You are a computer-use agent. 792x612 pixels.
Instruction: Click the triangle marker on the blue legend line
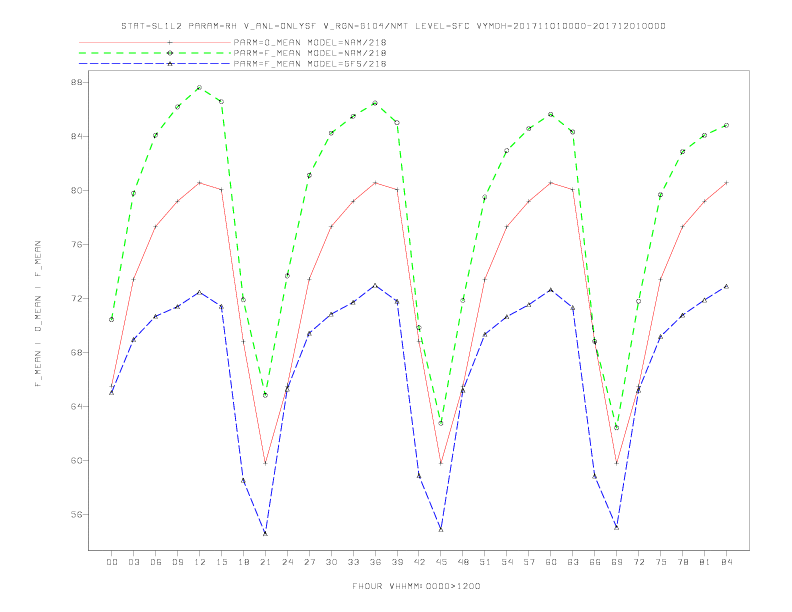[170, 64]
